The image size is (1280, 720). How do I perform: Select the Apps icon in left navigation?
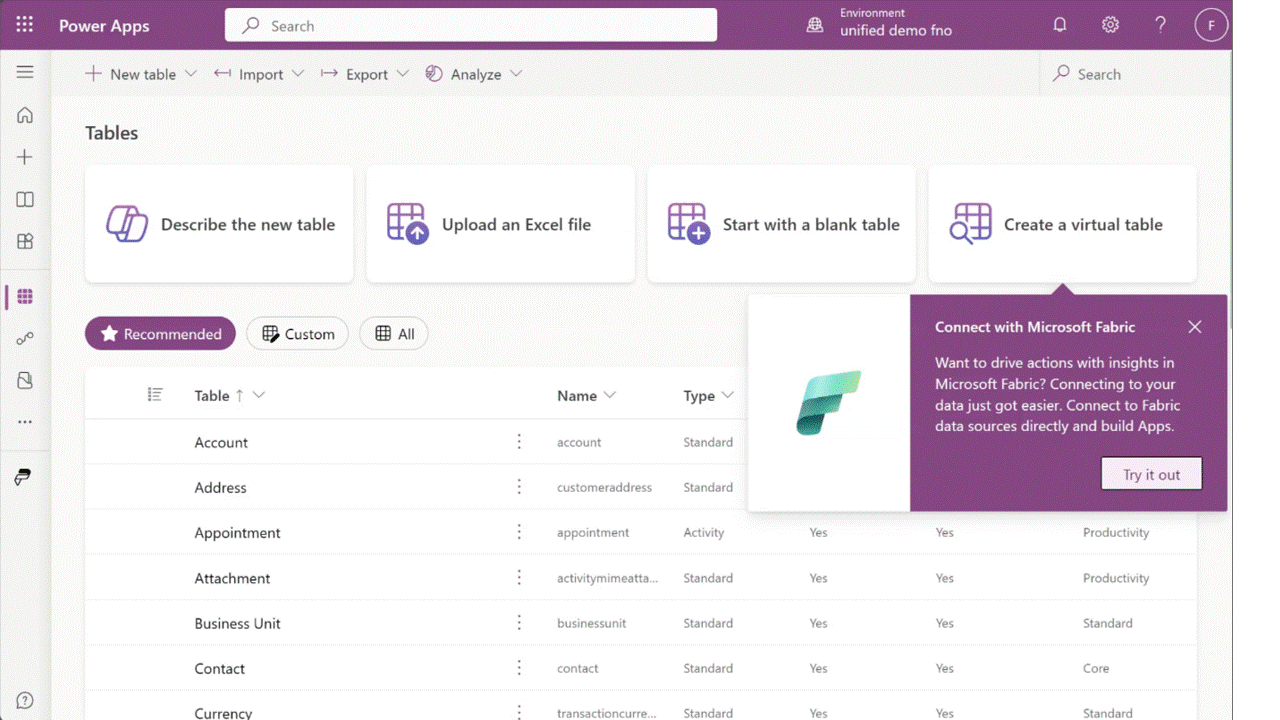pyautogui.click(x=24, y=241)
